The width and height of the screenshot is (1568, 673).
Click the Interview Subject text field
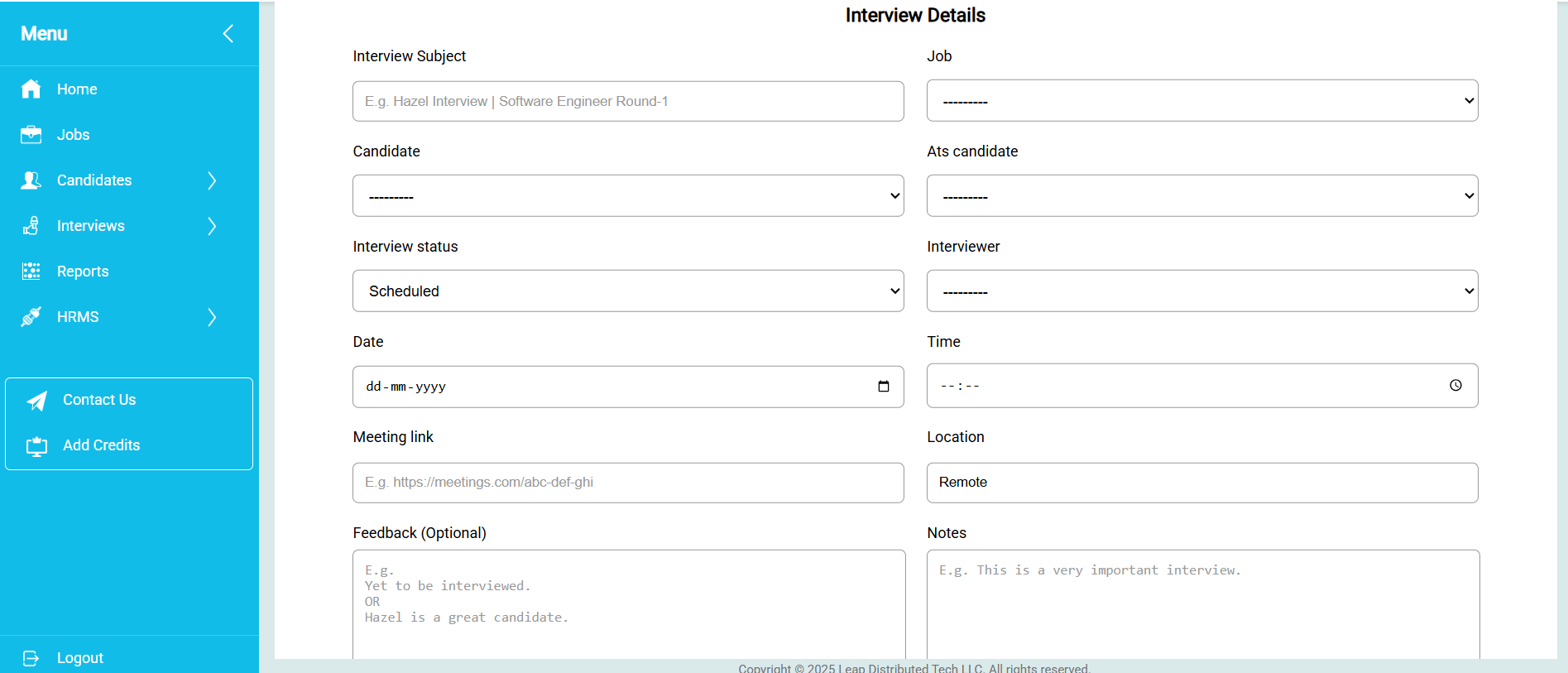coord(627,102)
